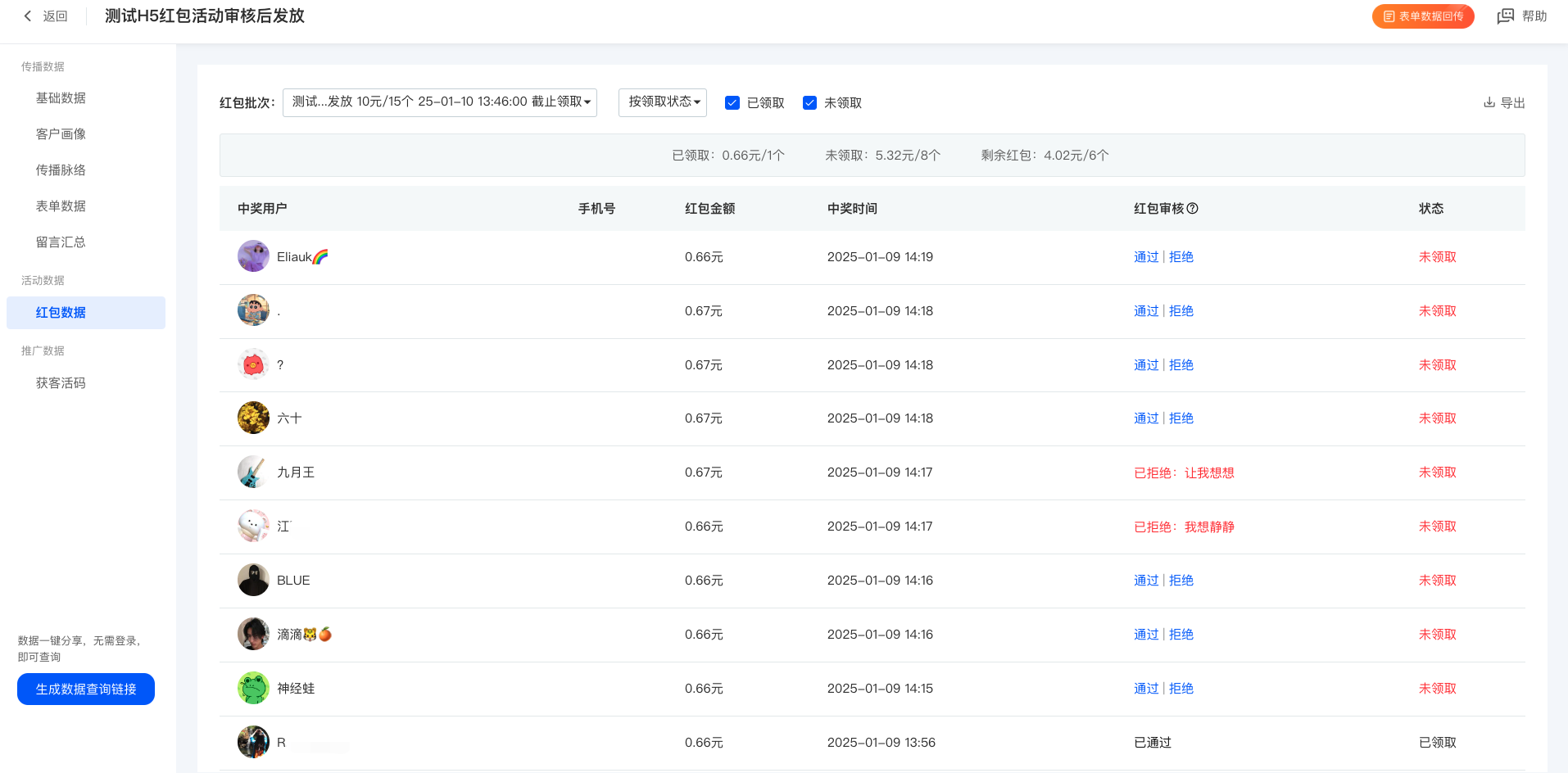Open 传播脉络 in the sidebar
The width and height of the screenshot is (1568, 773).
point(61,170)
